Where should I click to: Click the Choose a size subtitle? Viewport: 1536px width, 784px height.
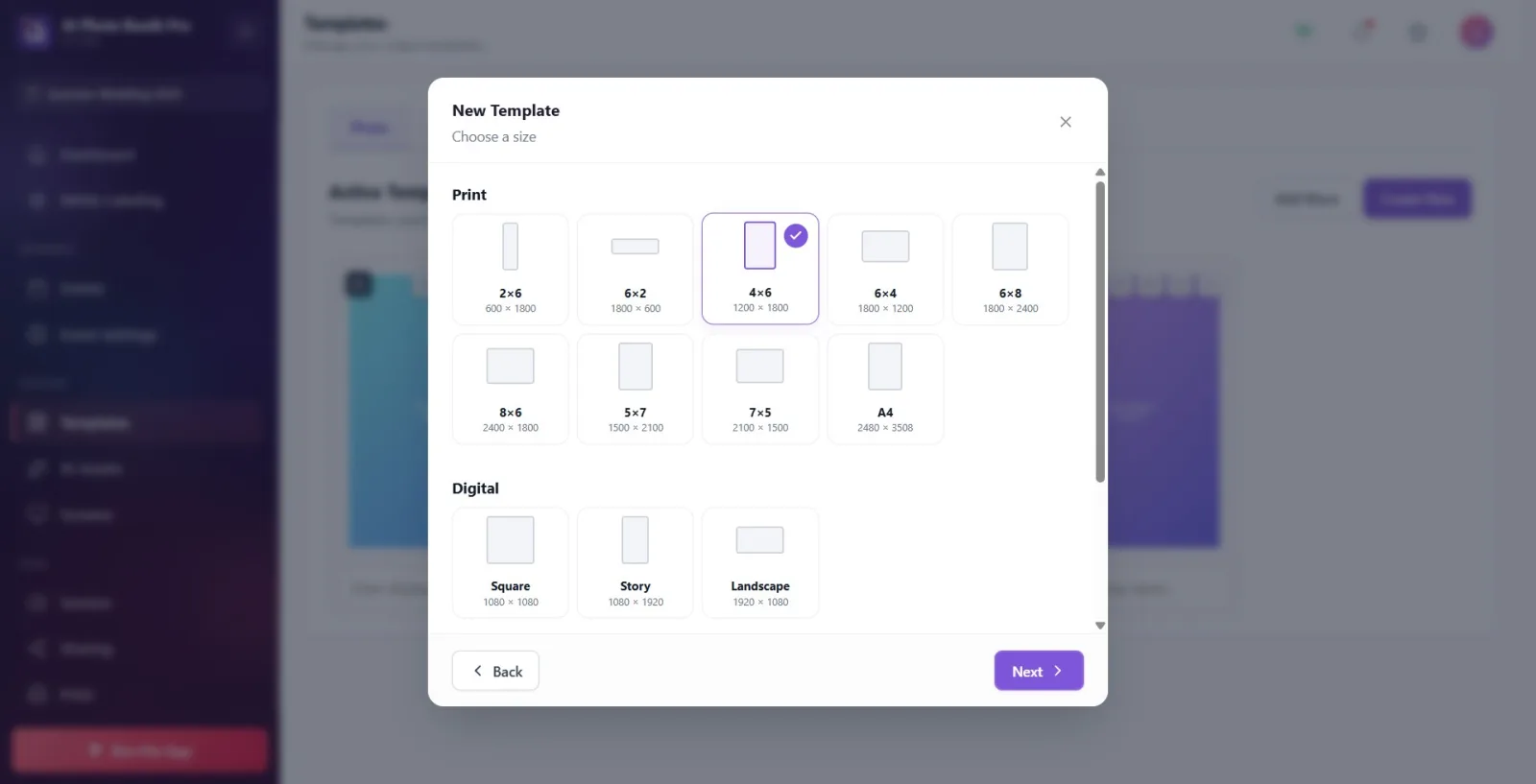point(494,137)
